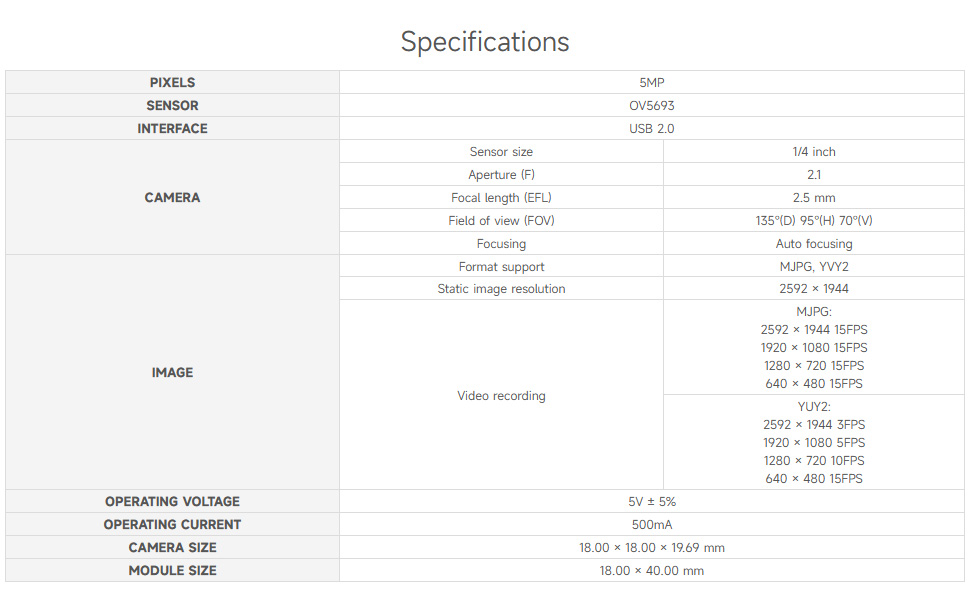970x600 pixels.
Task: Select the PIXELS row label
Action: [x=172, y=82]
